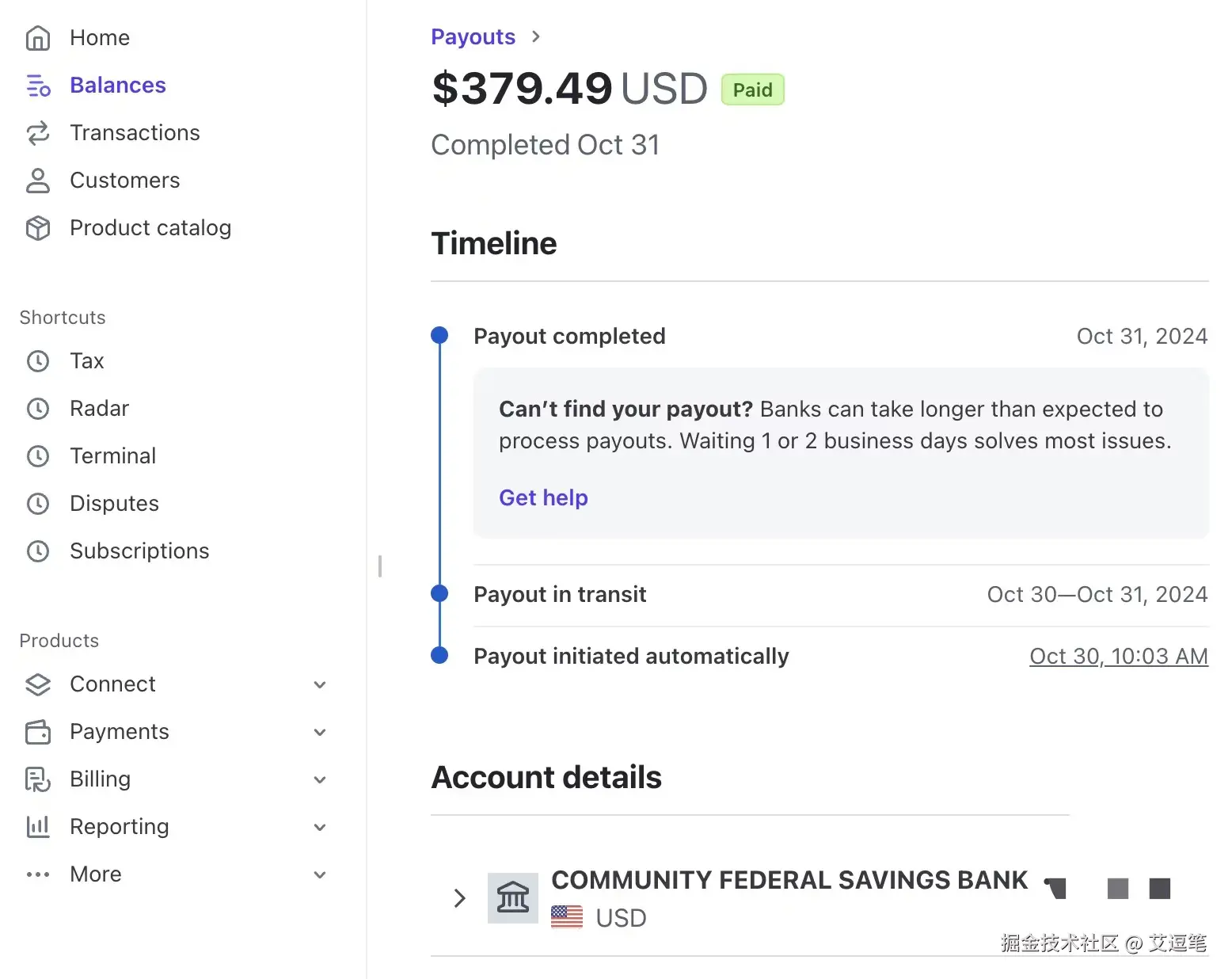This screenshot has height=979, width=1232.
Task: Click the Oct 30, 10:03 AM timestamp
Action: 1118,656
